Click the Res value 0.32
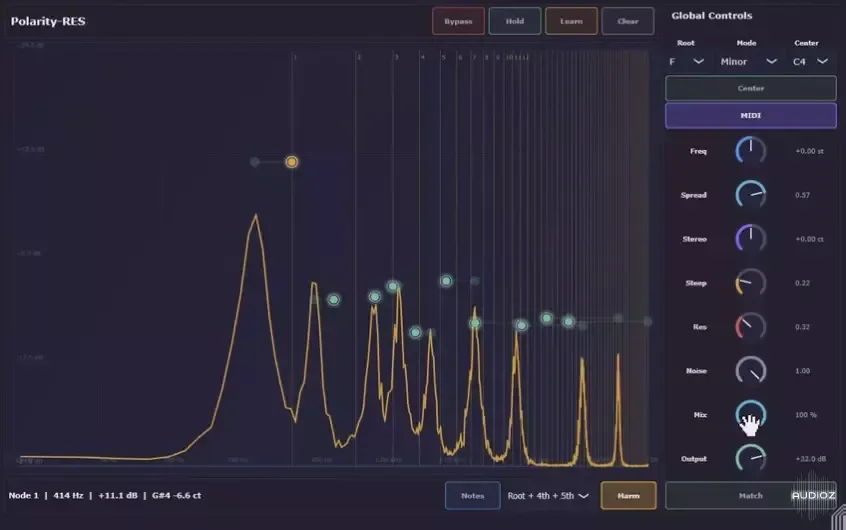 click(802, 327)
